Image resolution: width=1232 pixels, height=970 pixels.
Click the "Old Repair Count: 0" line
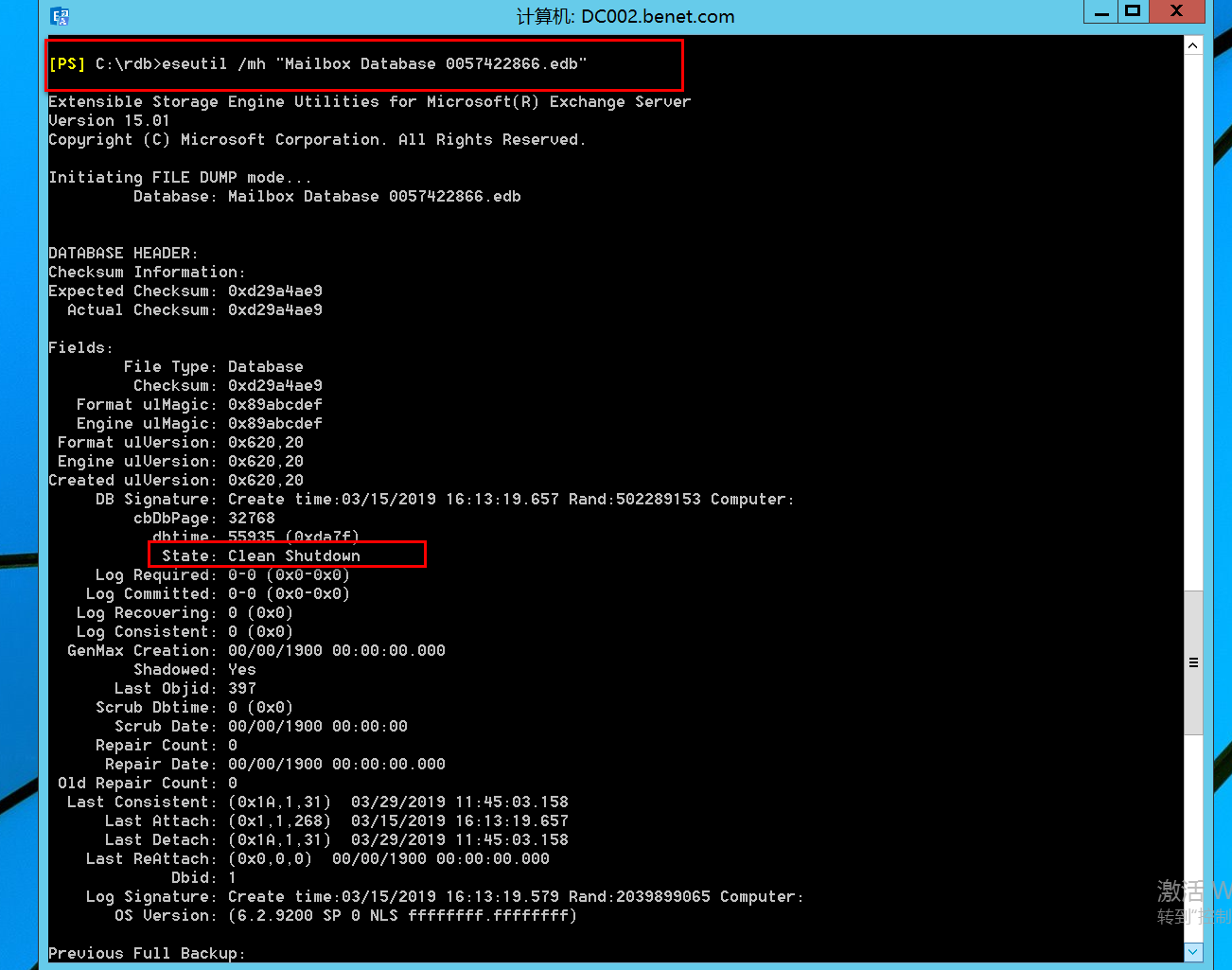click(148, 783)
